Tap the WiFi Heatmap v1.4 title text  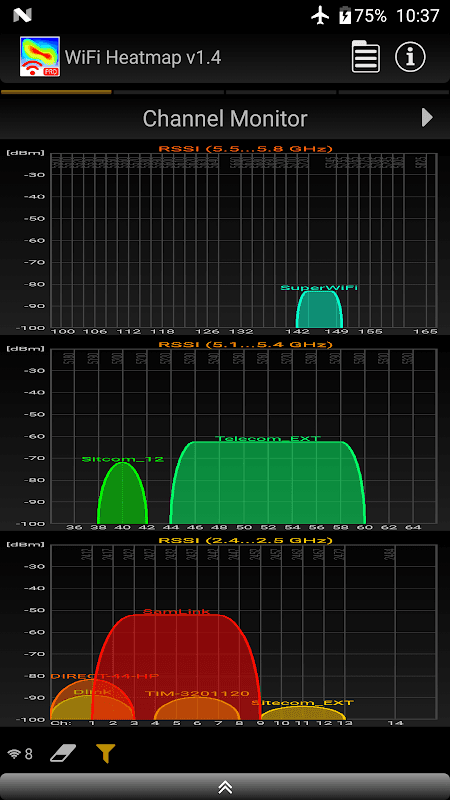143,57
